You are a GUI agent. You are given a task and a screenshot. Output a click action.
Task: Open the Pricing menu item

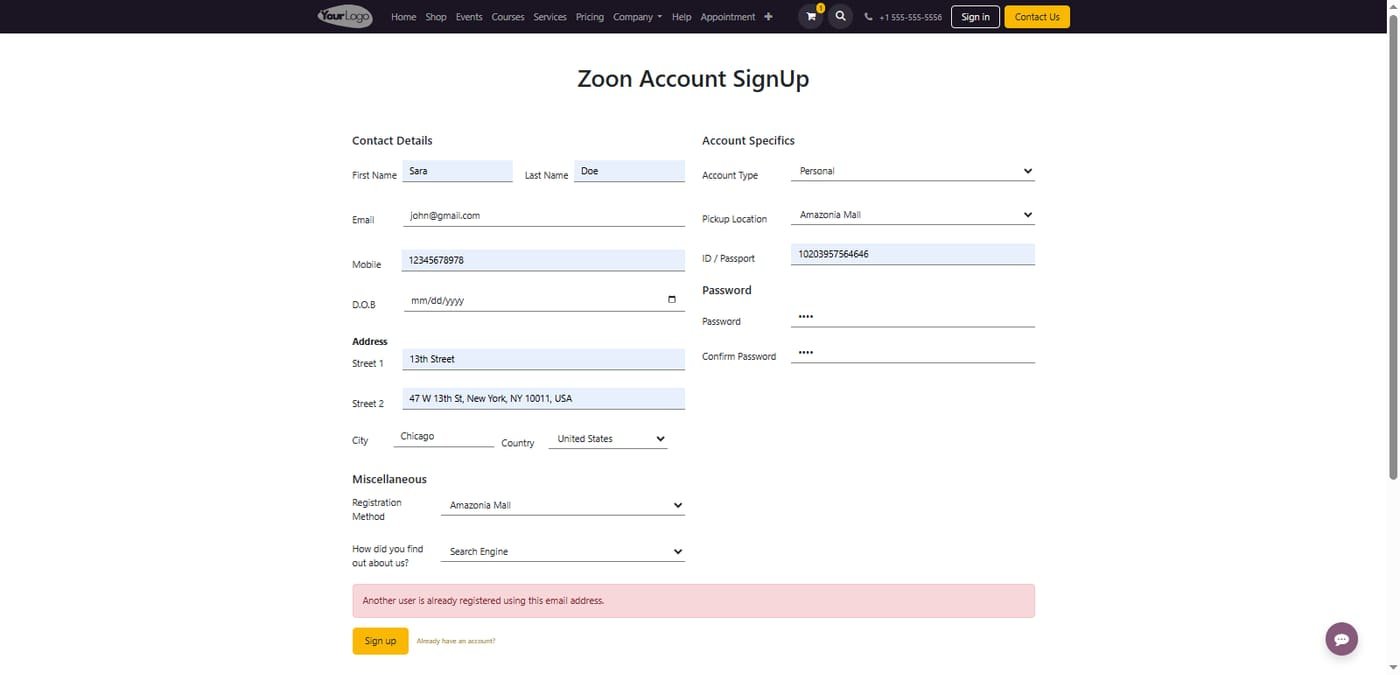tap(590, 17)
